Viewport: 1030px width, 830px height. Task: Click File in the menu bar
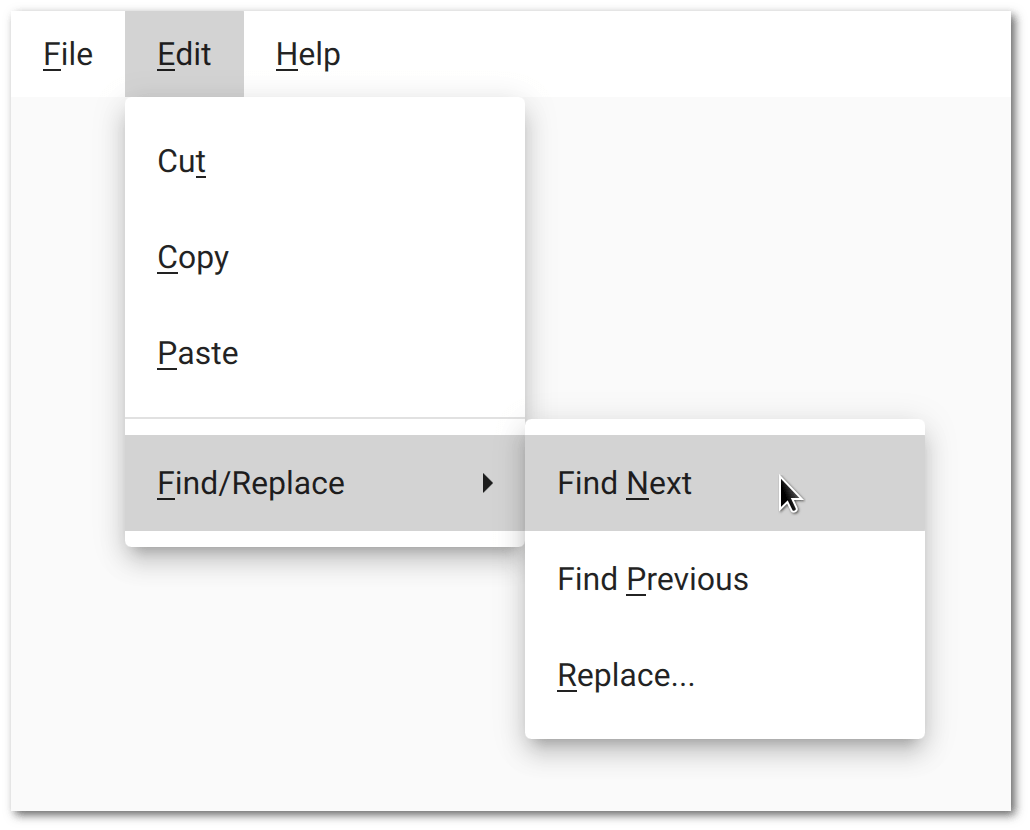(x=66, y=55)
